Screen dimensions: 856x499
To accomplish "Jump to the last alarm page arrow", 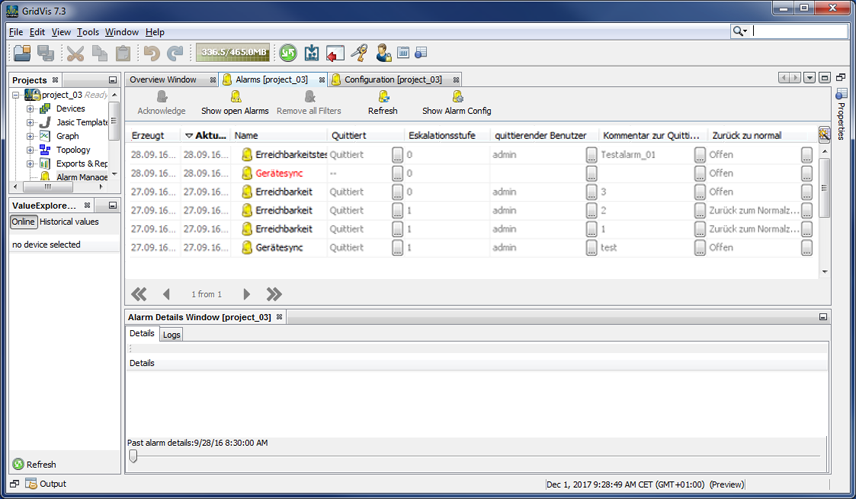I will point(274,294).
